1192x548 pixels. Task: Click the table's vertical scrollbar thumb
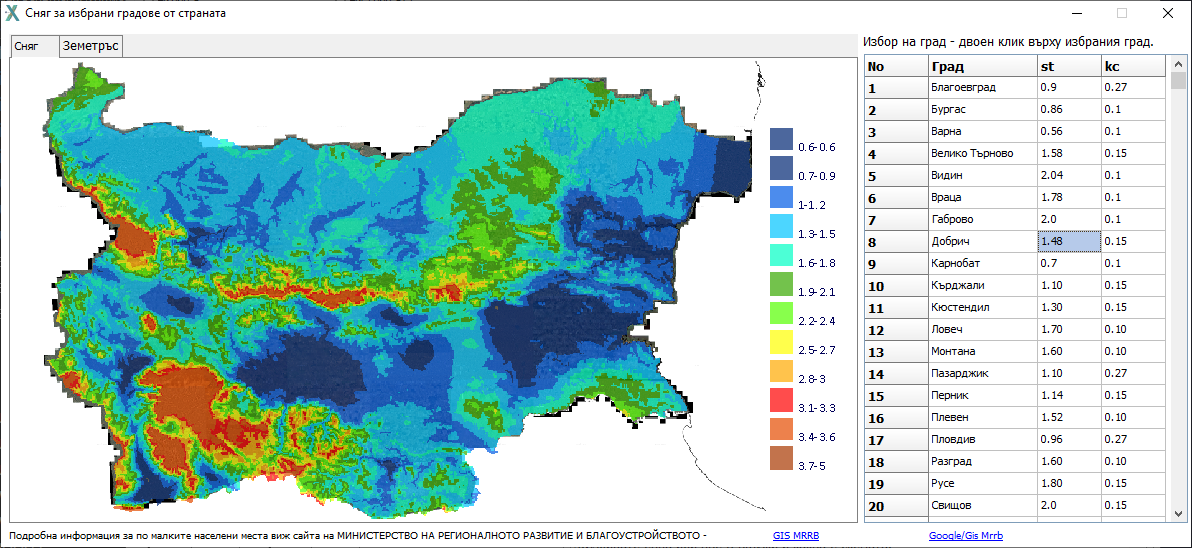(x=1178, y=81)
